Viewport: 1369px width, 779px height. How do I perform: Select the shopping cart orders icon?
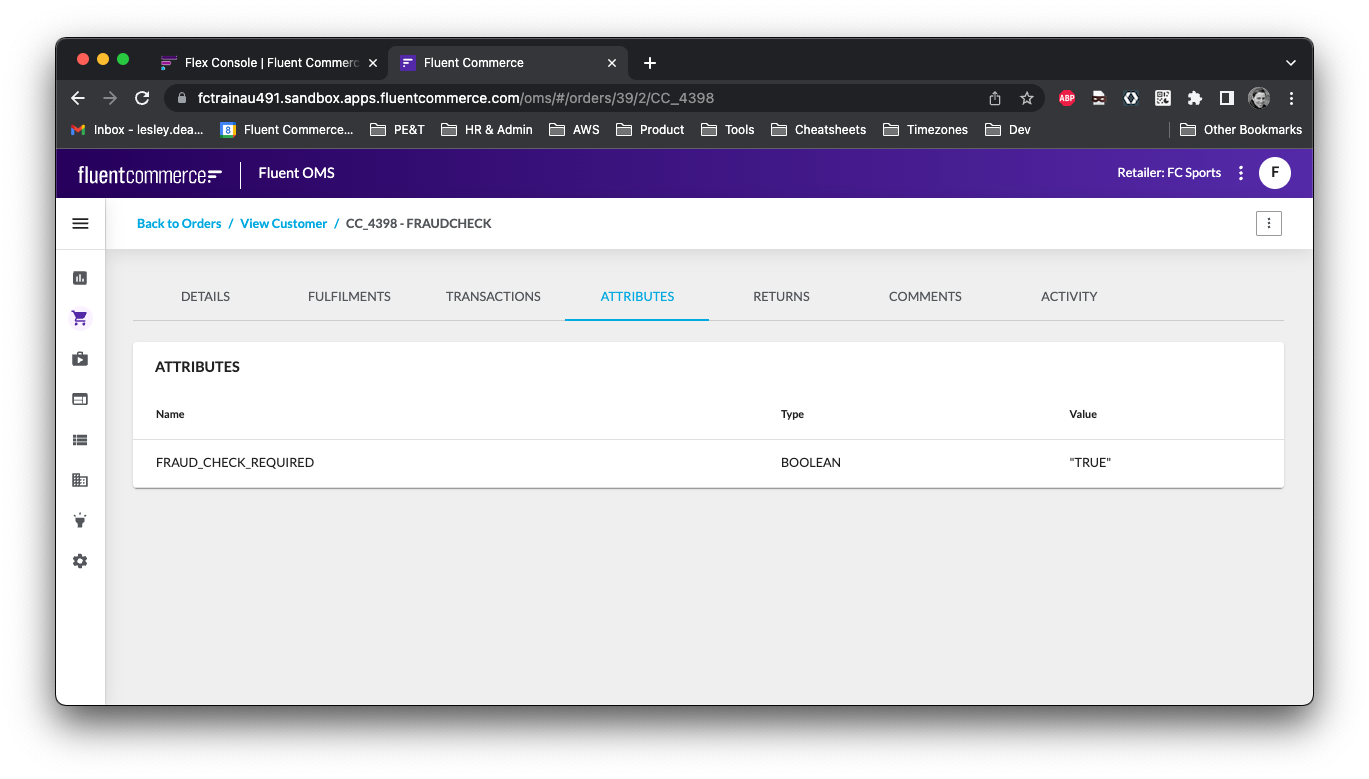pyautogui.click(x=80, y=319)
